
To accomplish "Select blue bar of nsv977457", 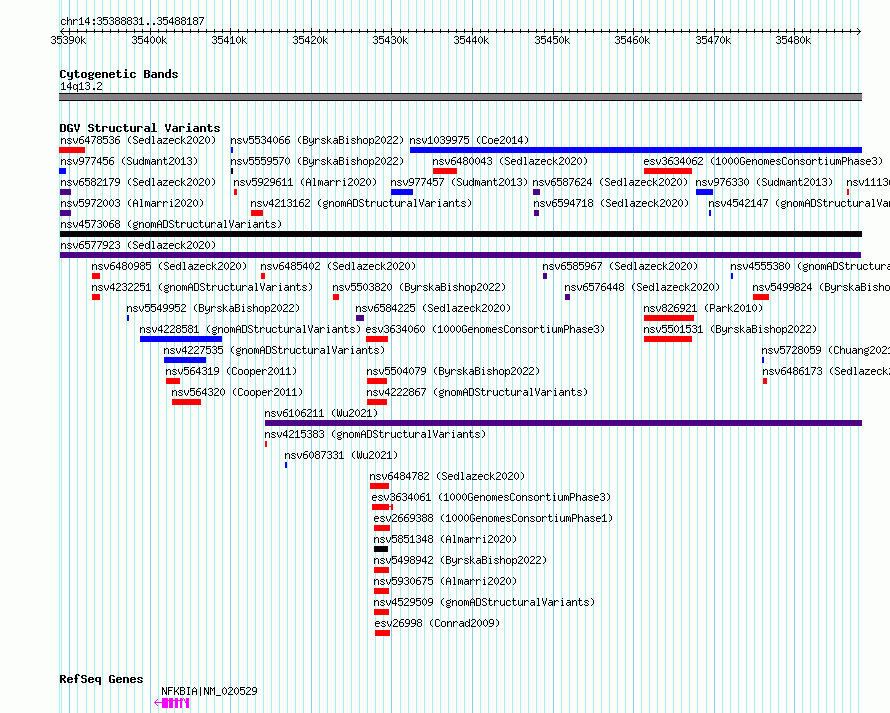I will click(x=402, y=192).
